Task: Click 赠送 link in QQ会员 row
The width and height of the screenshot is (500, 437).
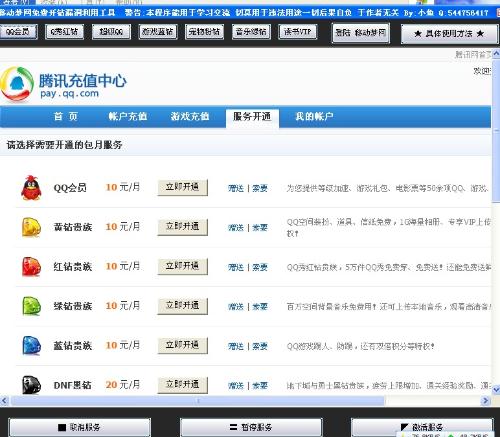Action: (x=236, y=188)
